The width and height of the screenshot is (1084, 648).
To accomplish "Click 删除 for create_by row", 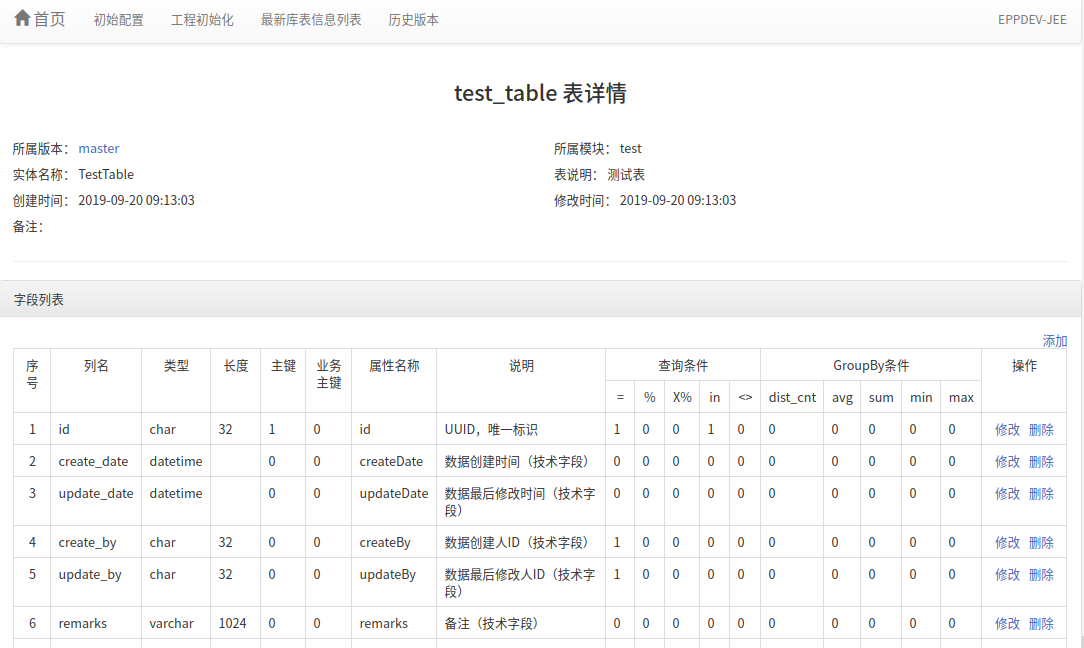I will [x=1041, y=543].
